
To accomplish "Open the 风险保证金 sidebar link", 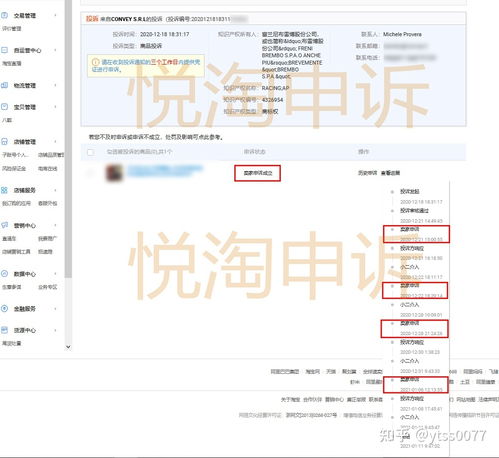I will [14, 169].
